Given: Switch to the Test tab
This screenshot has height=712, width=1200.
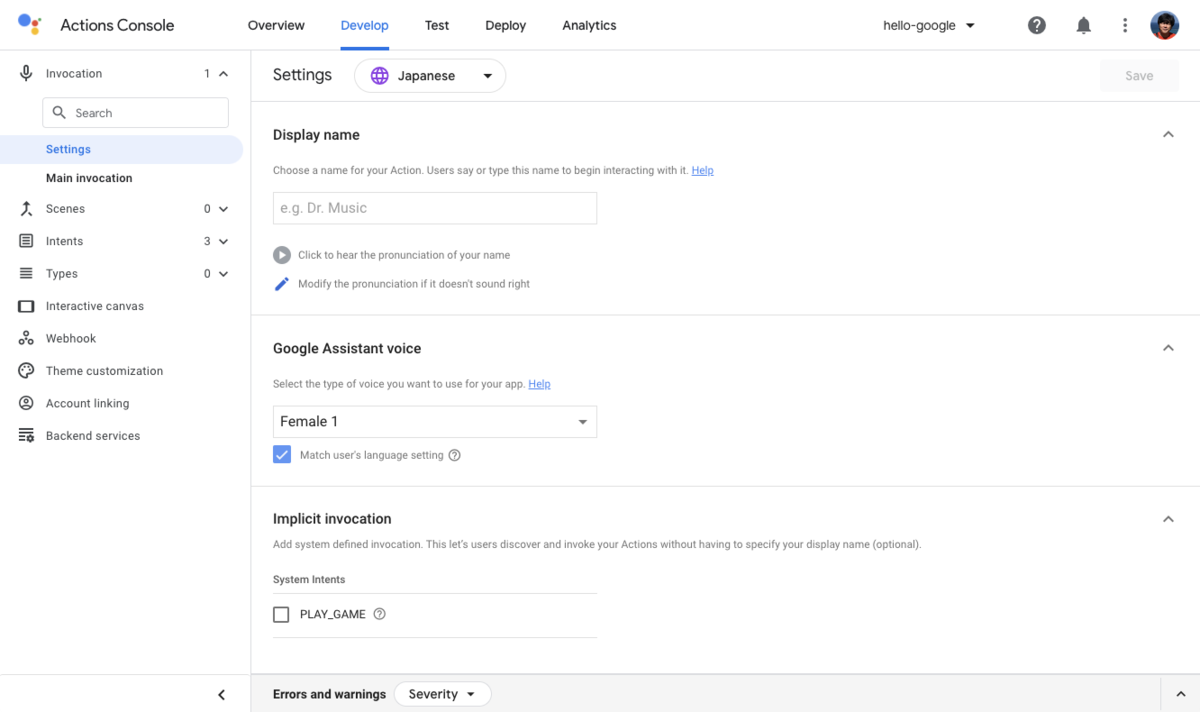Looking at the screenshot, I should [x=437, y=25].
